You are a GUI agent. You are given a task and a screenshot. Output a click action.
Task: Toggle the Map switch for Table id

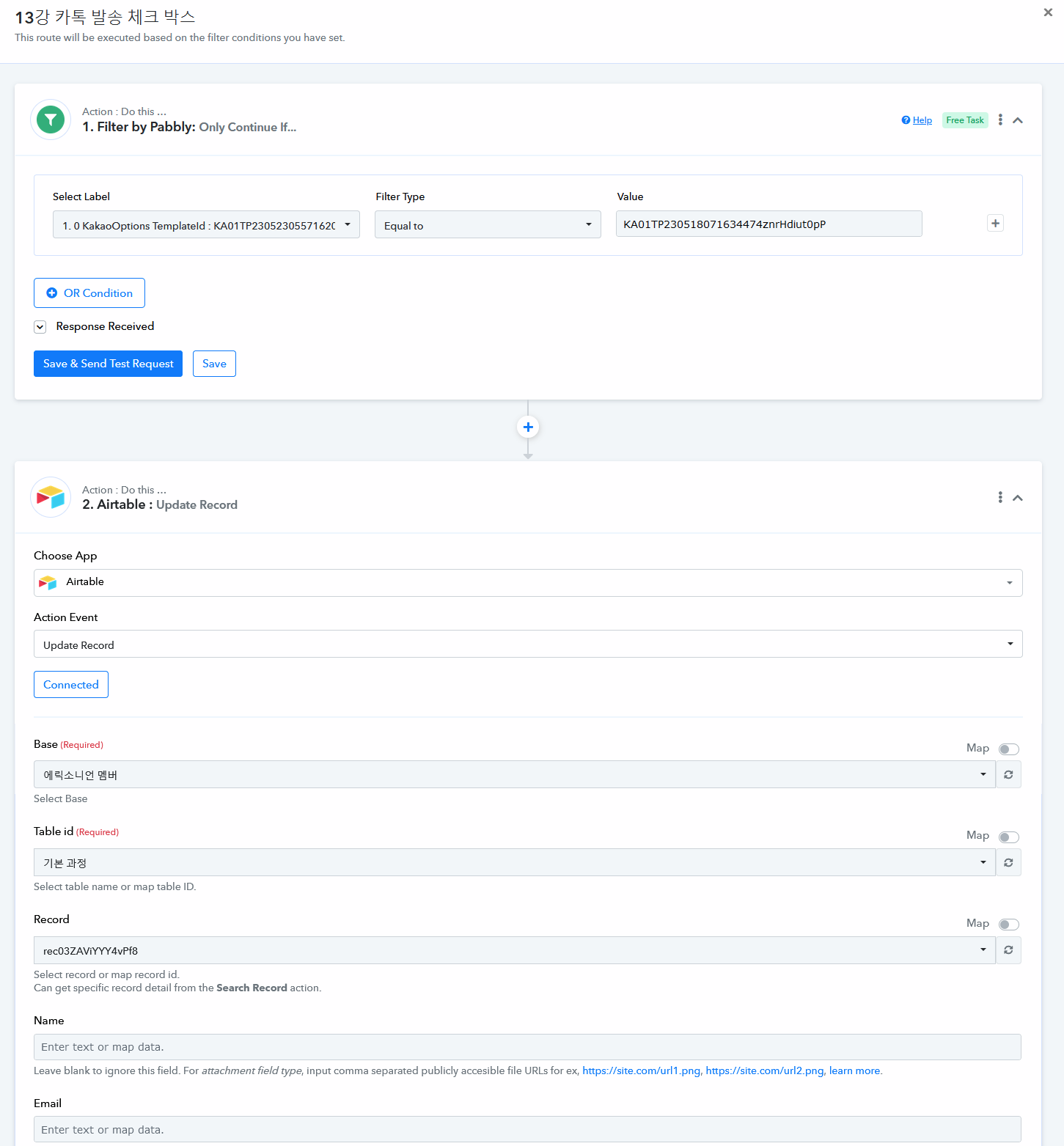pos(1009,837)
